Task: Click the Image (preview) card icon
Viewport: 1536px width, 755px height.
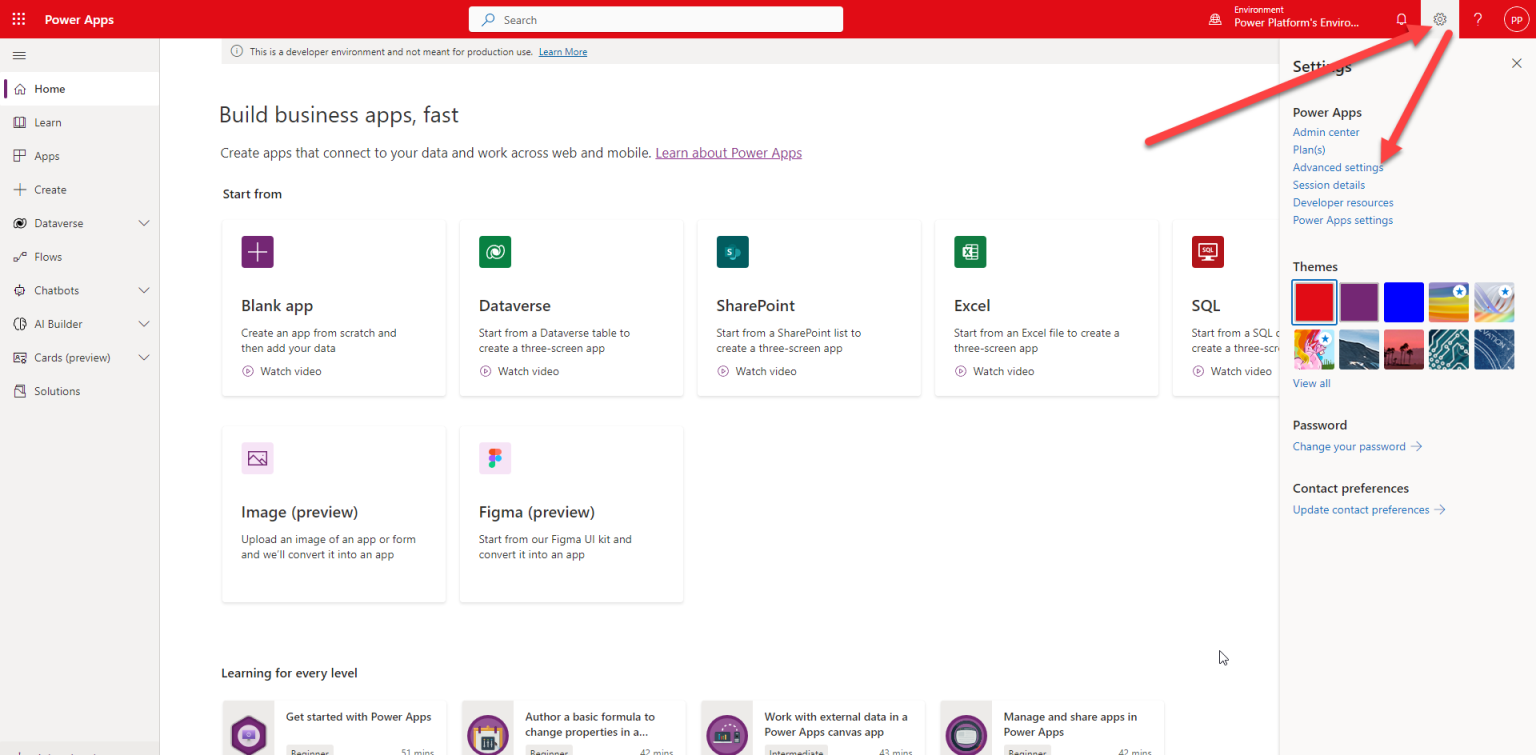Action: pyautogui.click(x=257, y=458)
